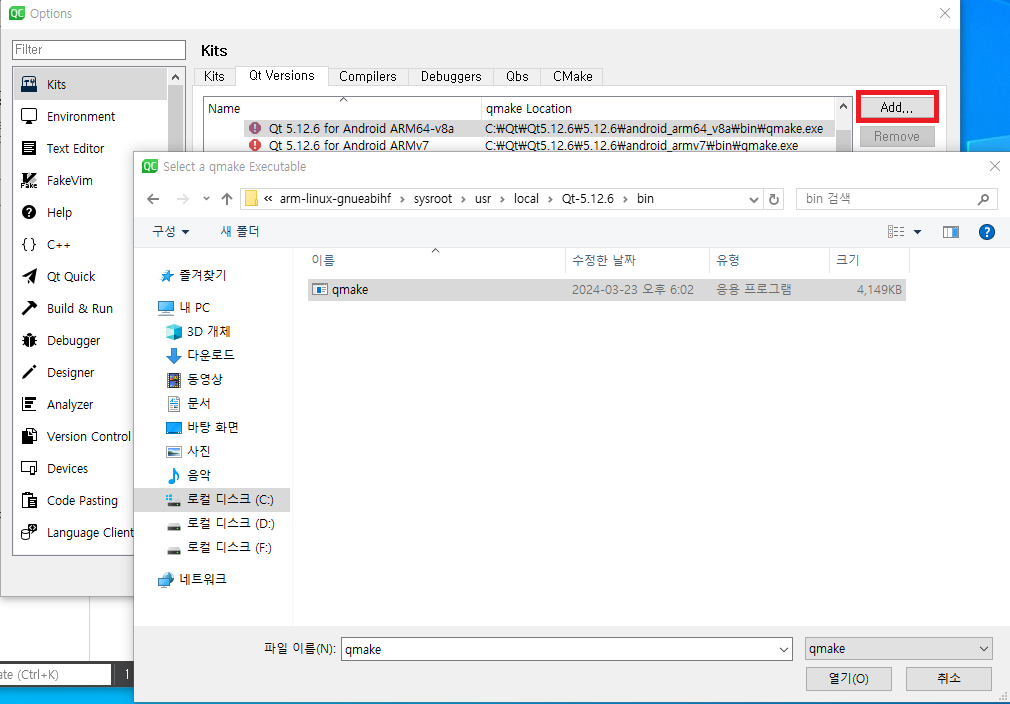Switch to the Compilers tab
This screenshot has height=704, width=1010.
[x=368, y=76]
